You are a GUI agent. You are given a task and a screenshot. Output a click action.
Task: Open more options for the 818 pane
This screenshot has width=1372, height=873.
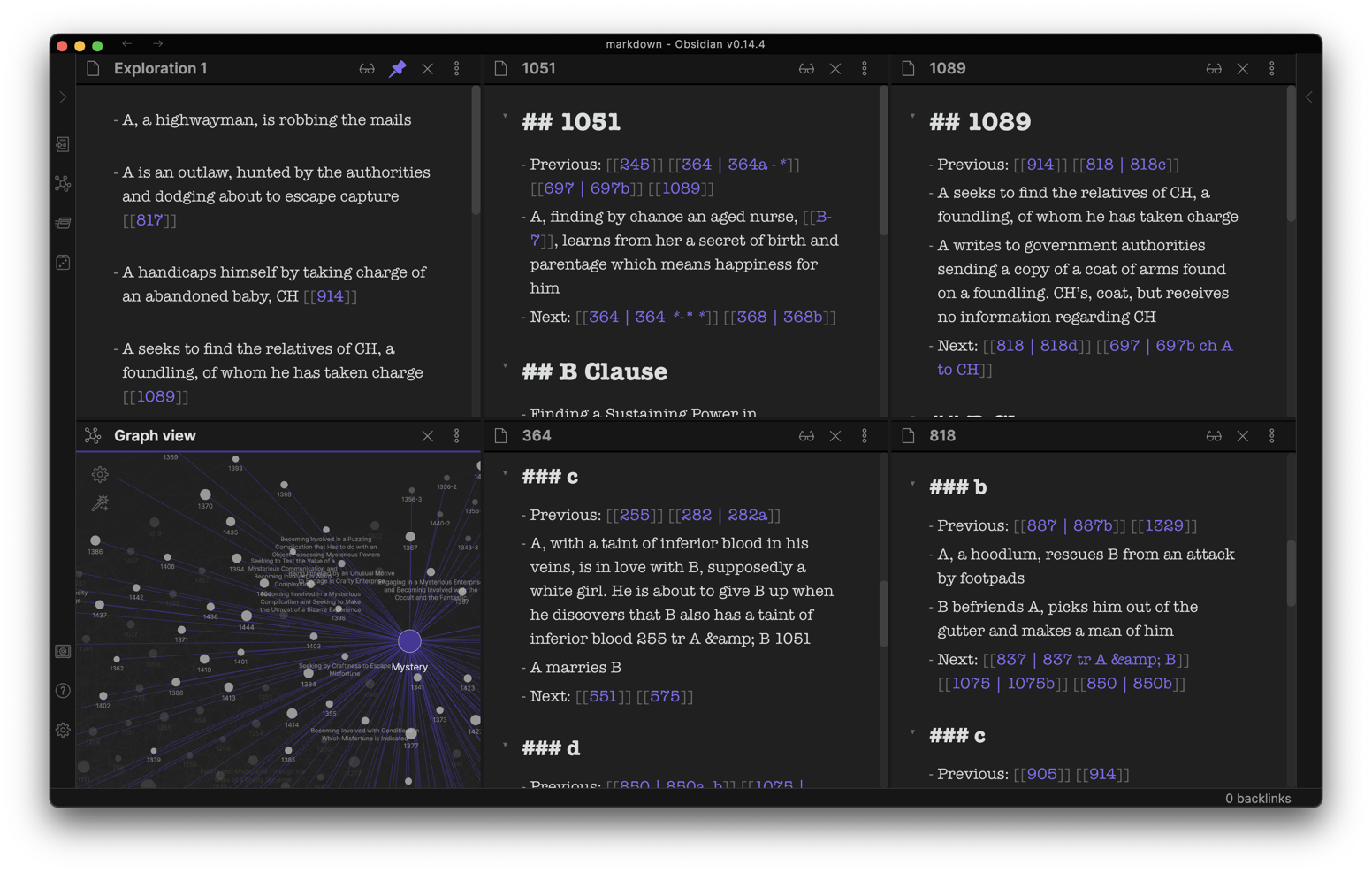coord(1272,436)
